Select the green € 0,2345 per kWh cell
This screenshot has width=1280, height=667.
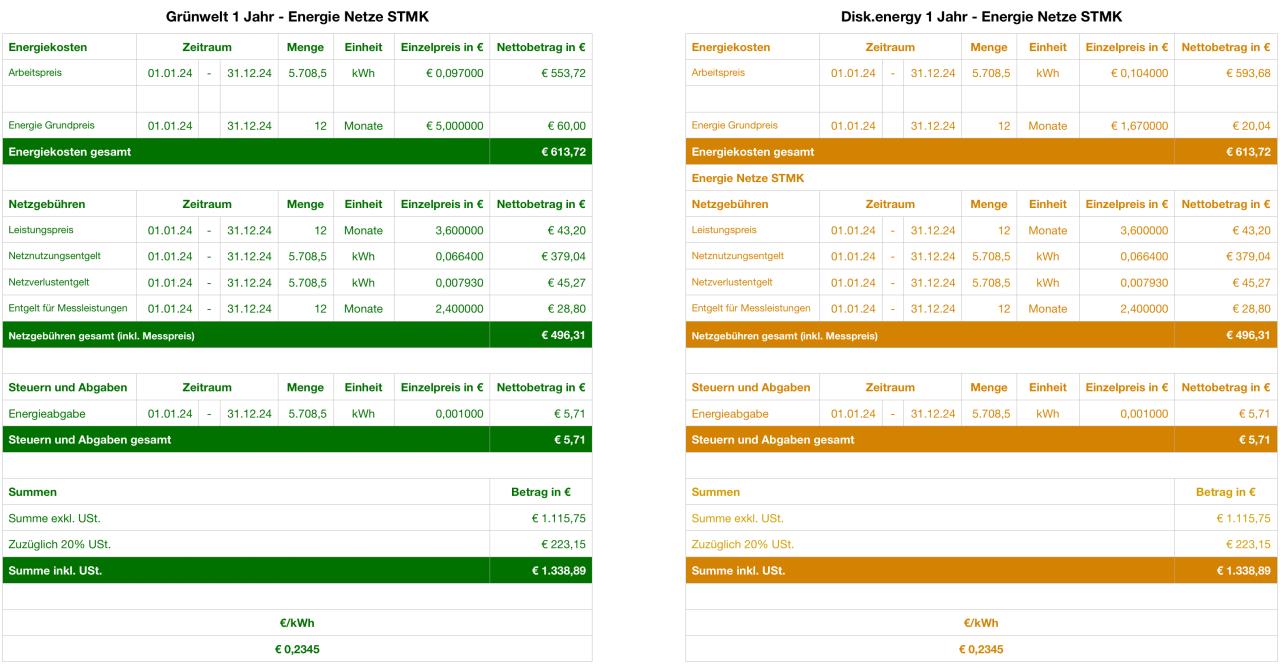pos(297,649)
